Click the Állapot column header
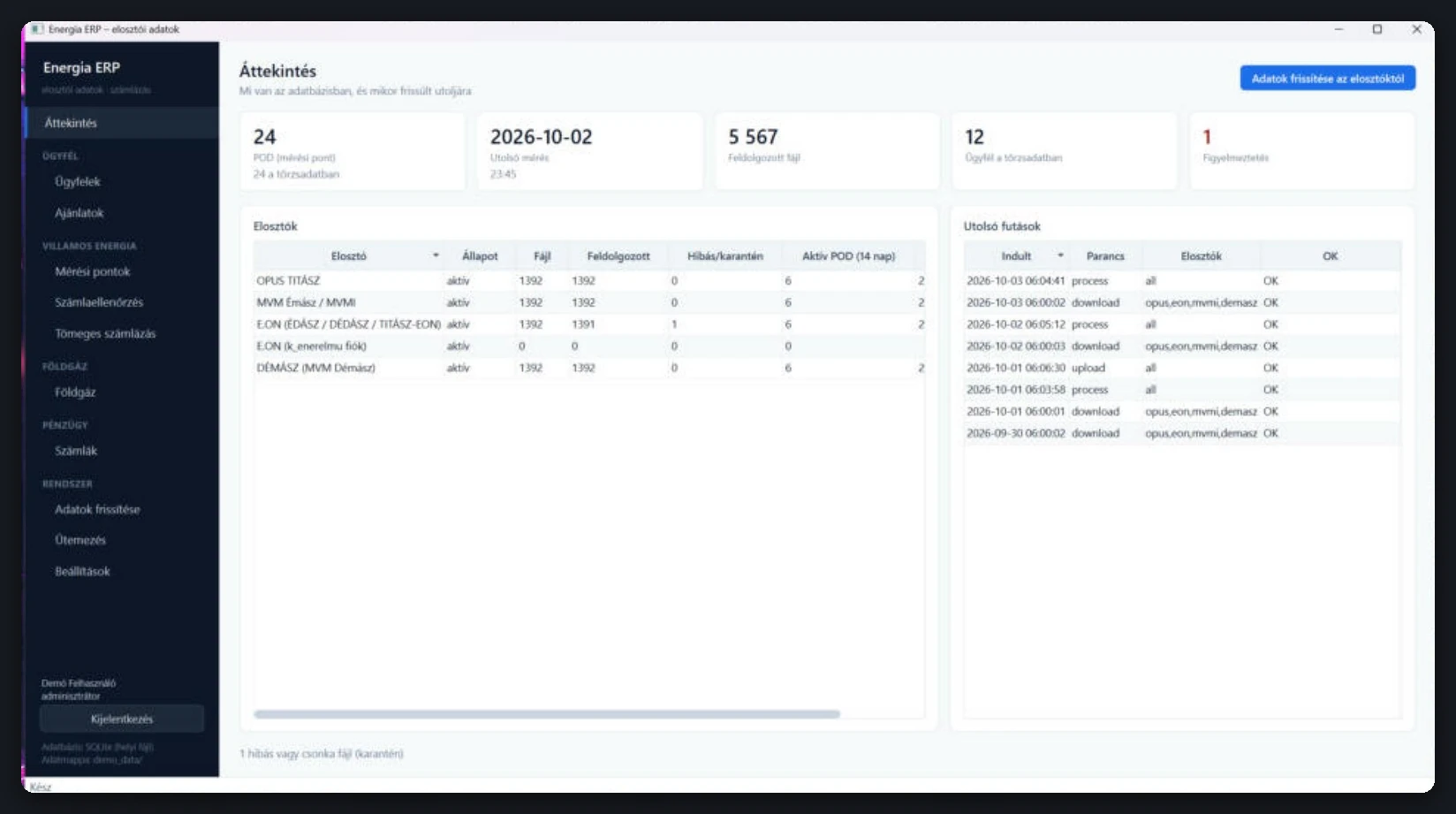This screenshot has height=814, width=1456. tap(480, 255)
